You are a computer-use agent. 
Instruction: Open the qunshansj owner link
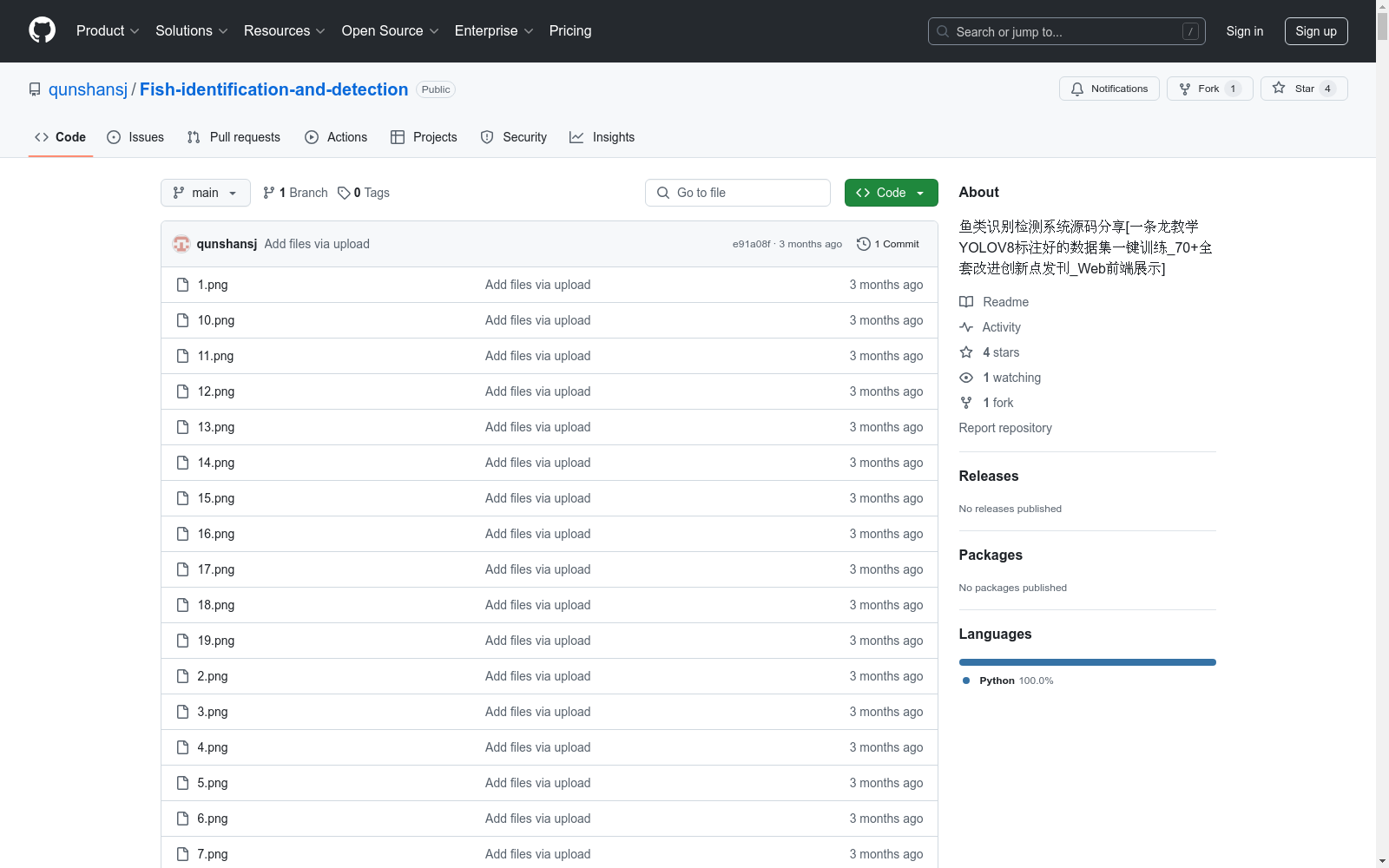point(88,89)
